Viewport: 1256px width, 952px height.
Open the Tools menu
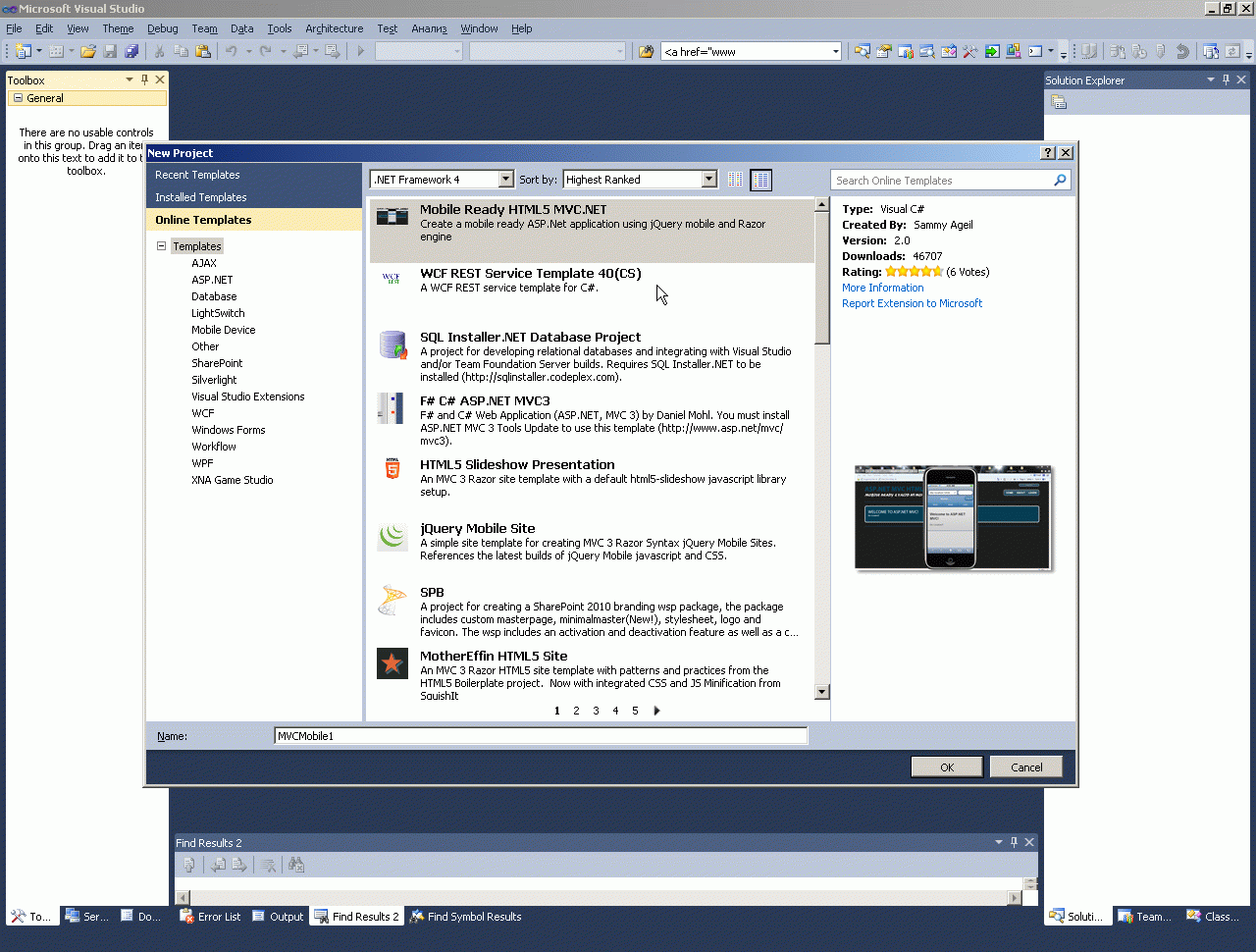pos(280,28)
